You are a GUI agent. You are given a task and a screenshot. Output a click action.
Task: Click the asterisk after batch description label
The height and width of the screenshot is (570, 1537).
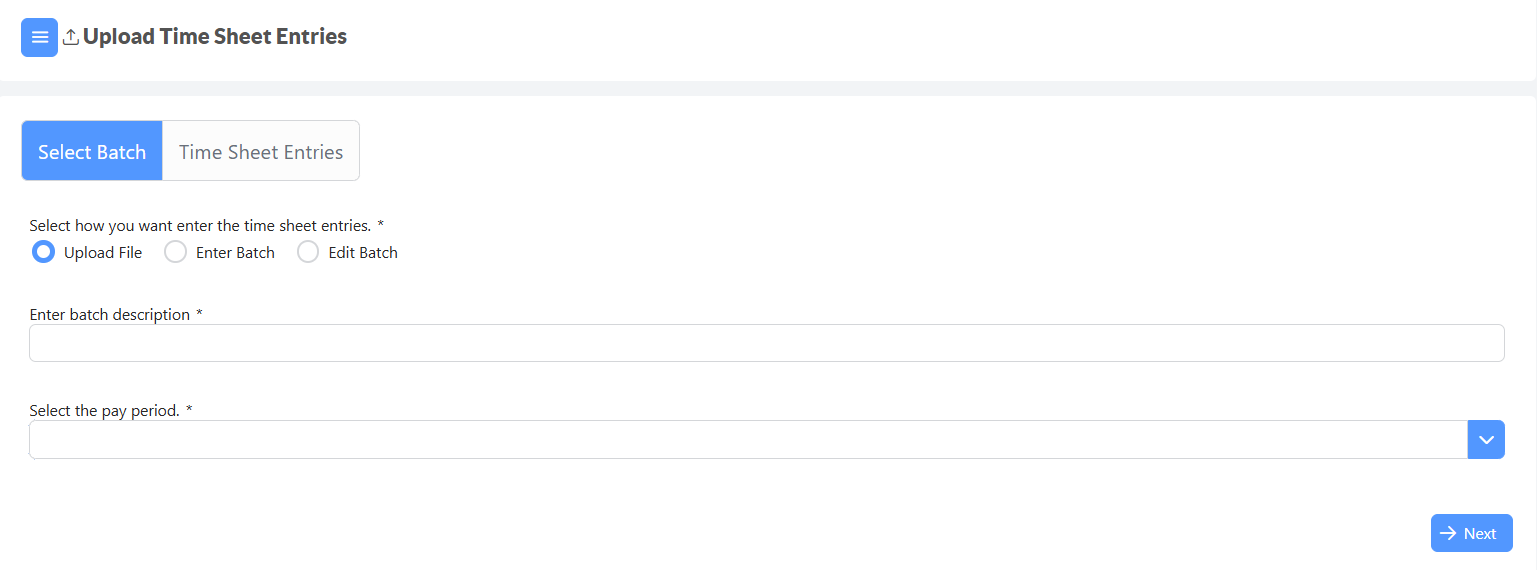pos(199,313)
